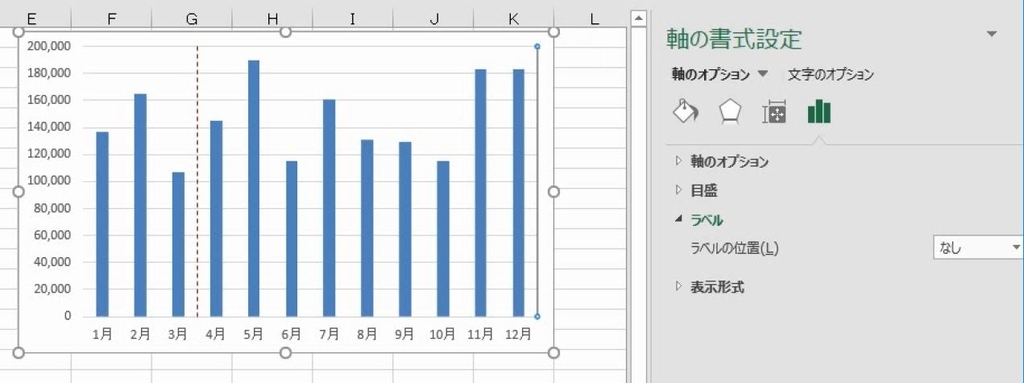Click the 5月 category axis label
Image resolution: width=1024 pixels, height=383 pixels.
click(253, 334)
